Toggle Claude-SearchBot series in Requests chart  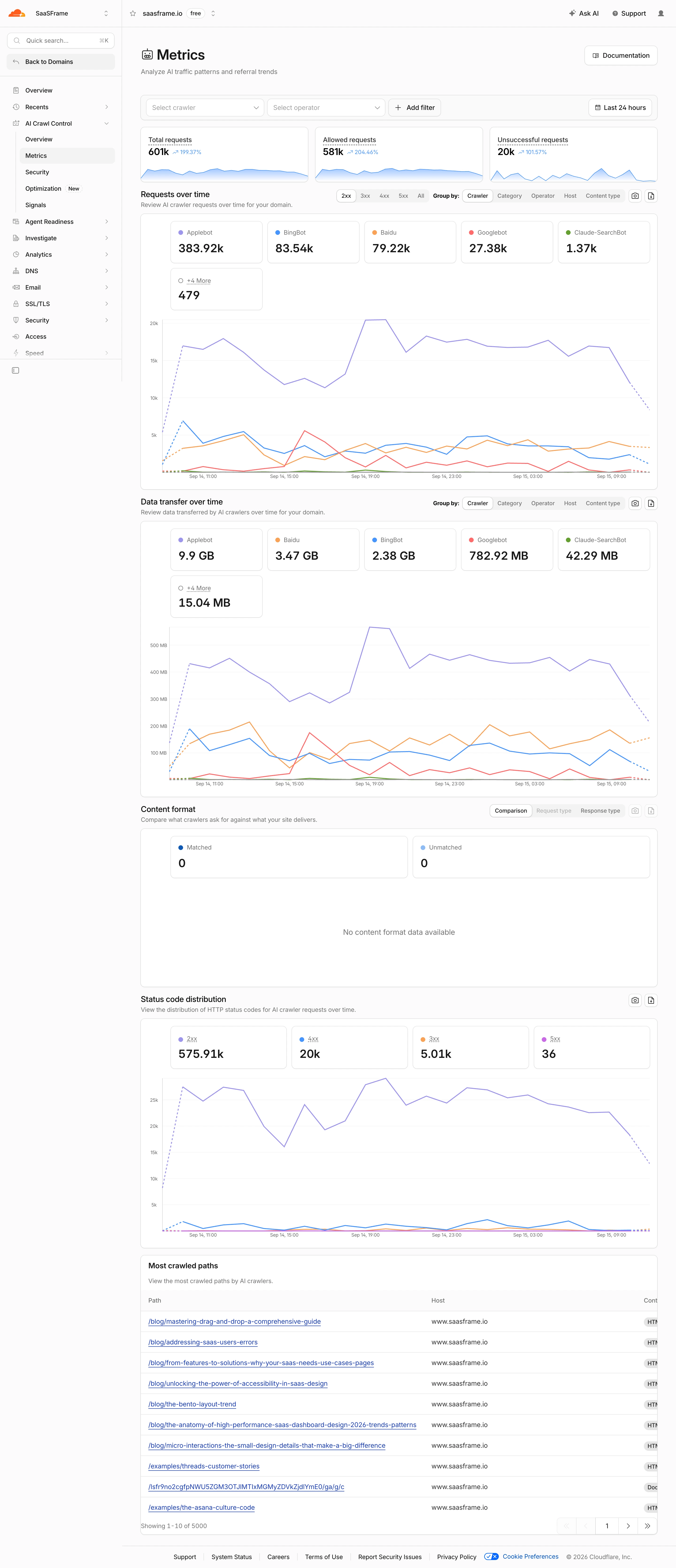point(604,242)
